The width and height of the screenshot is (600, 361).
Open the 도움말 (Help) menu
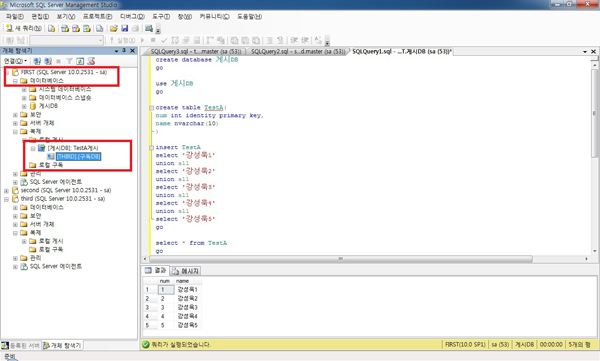coord(249,16)
